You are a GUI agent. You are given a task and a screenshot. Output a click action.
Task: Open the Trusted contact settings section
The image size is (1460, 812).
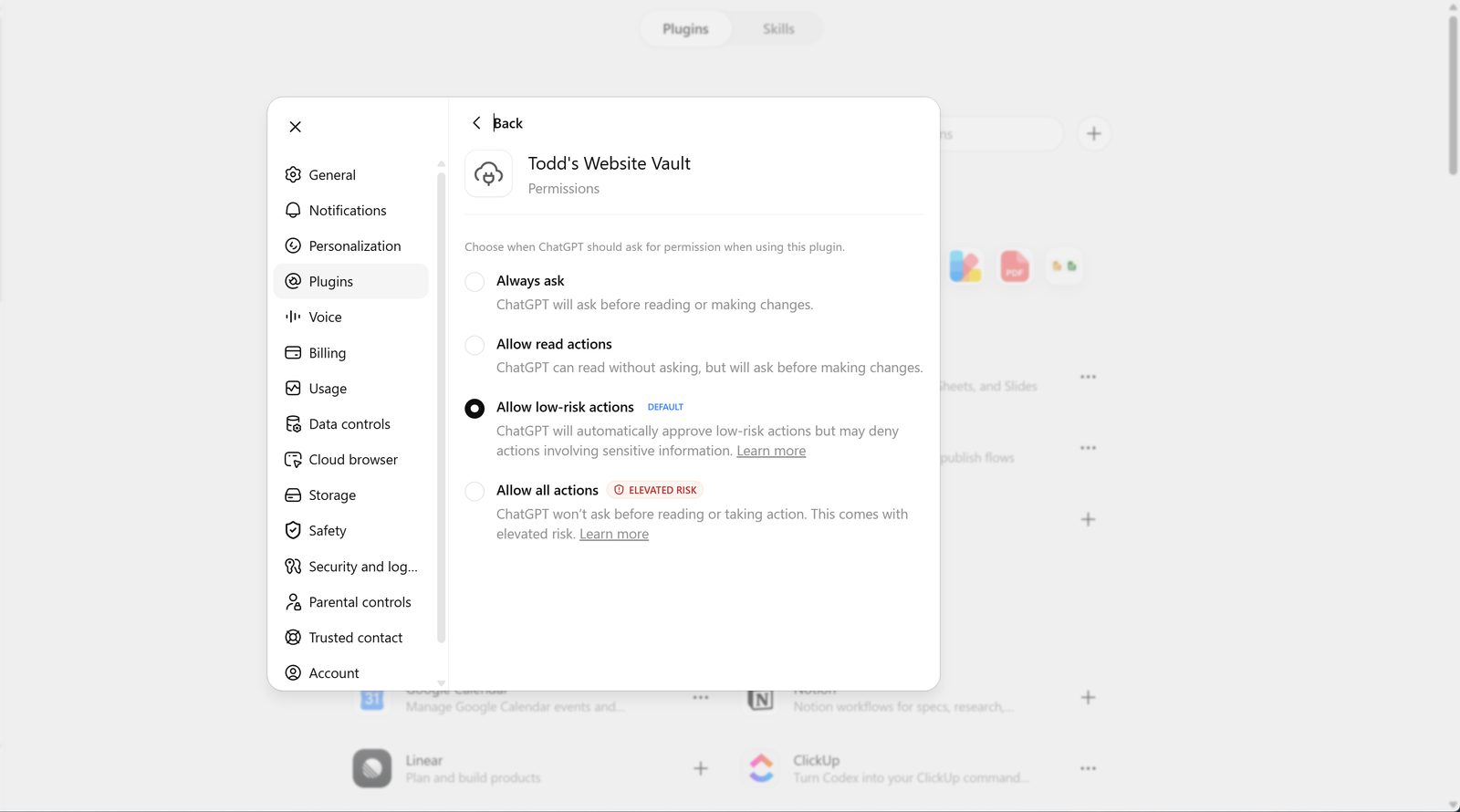pyautogui.click(x=350, y=637)
